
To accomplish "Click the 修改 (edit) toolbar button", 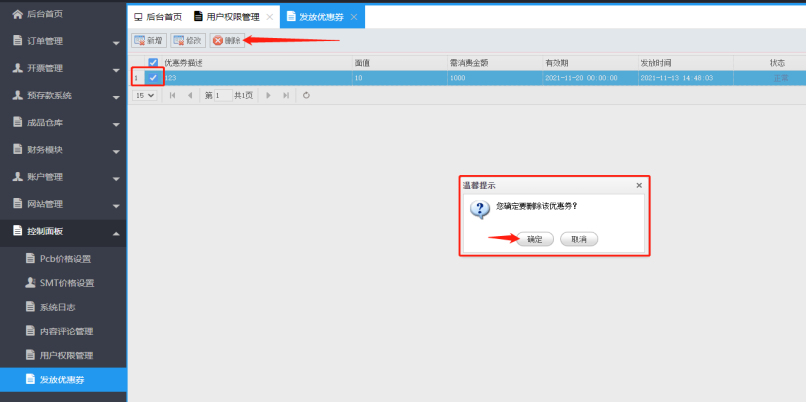I will tap(188, 41).
